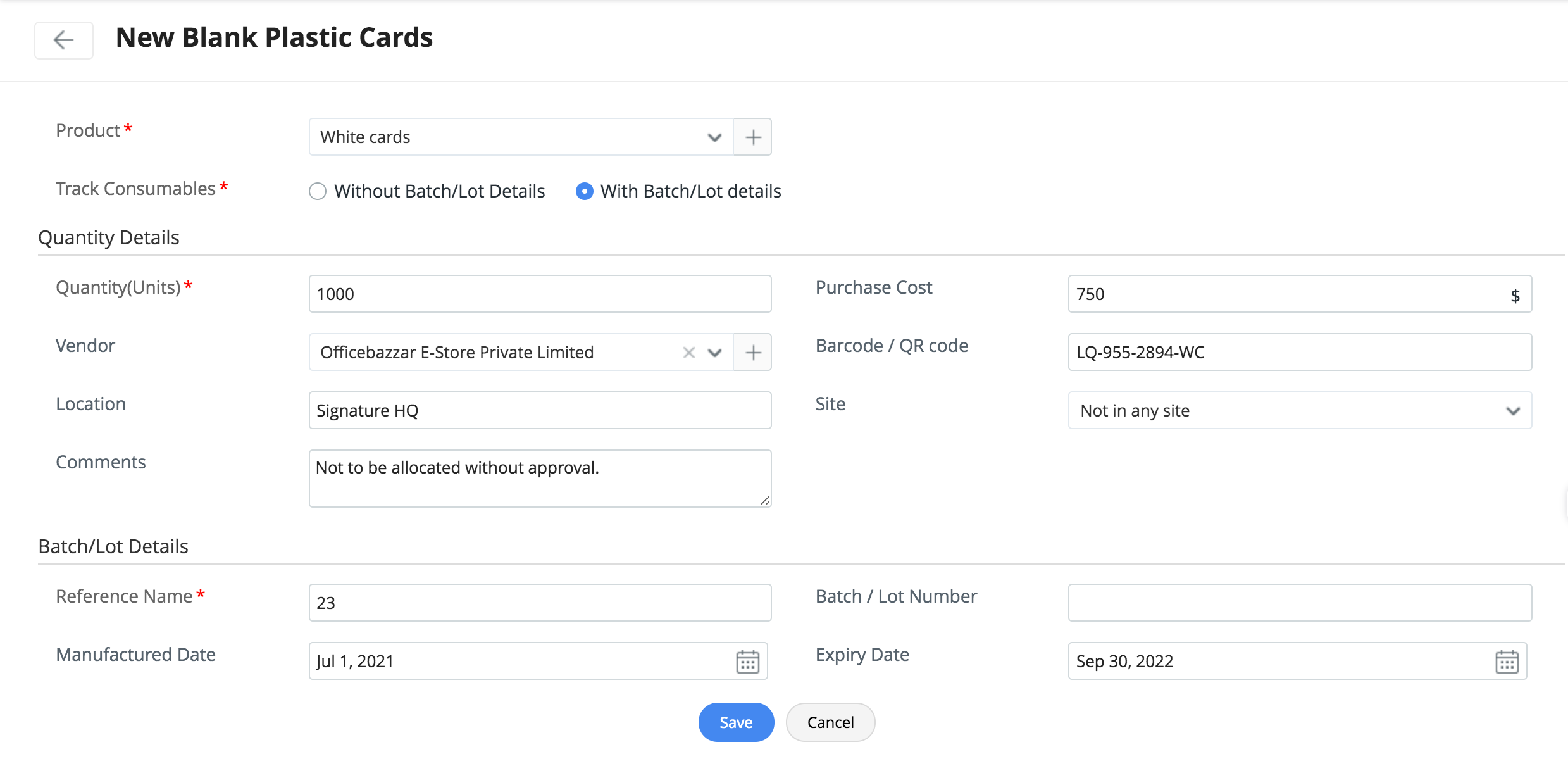Focus the Barcode / QR code field
The image size is (1568, 766).
point(1299,352)
